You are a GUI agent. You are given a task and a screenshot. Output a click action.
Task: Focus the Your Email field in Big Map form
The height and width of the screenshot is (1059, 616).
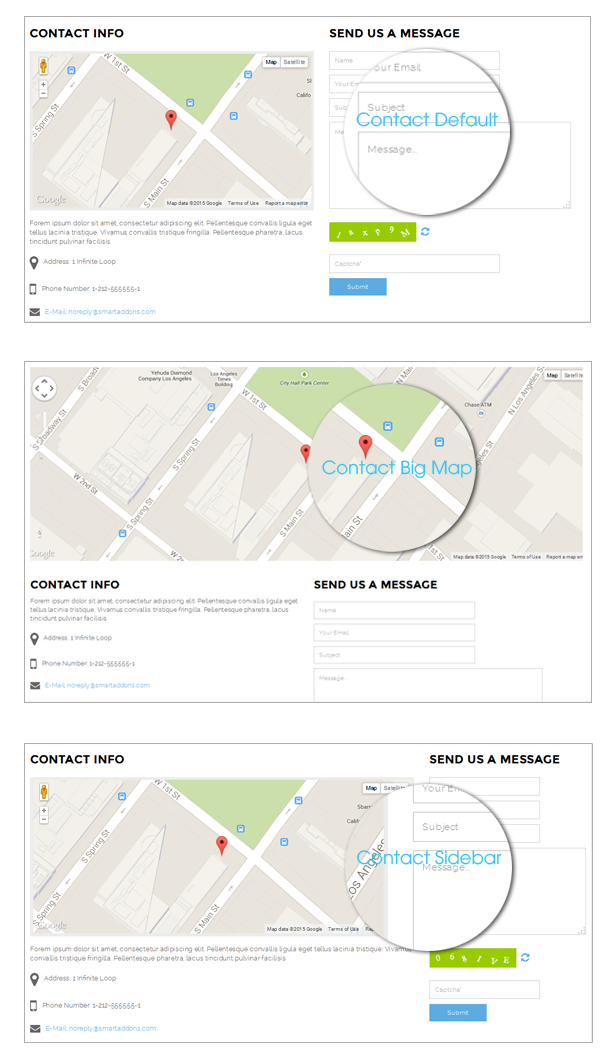click(x=394, y=633)
